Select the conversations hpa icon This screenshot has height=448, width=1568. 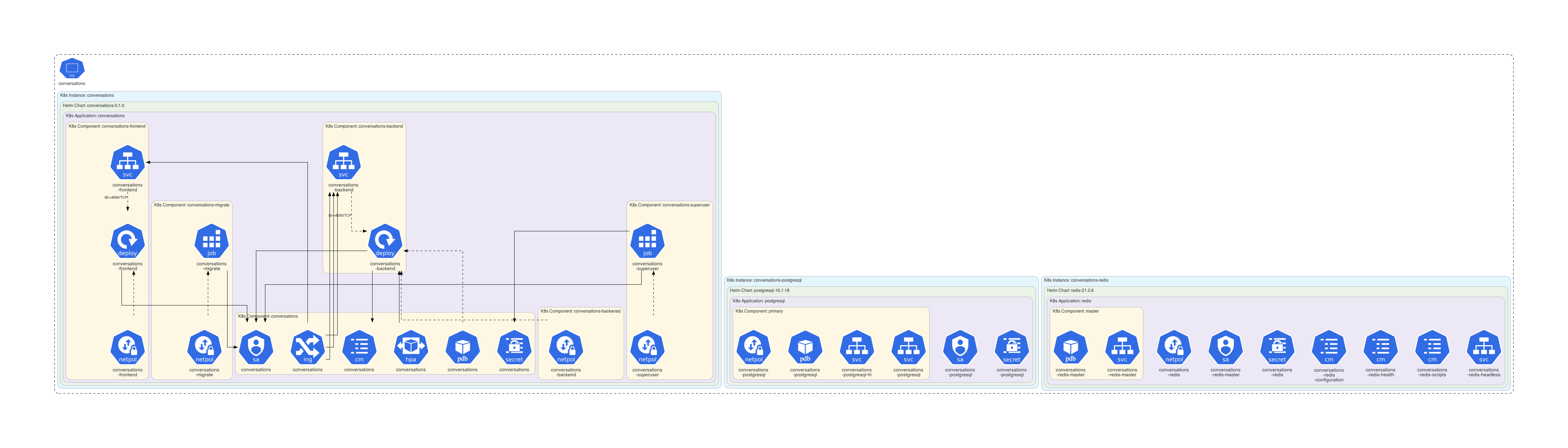point(411,348)
